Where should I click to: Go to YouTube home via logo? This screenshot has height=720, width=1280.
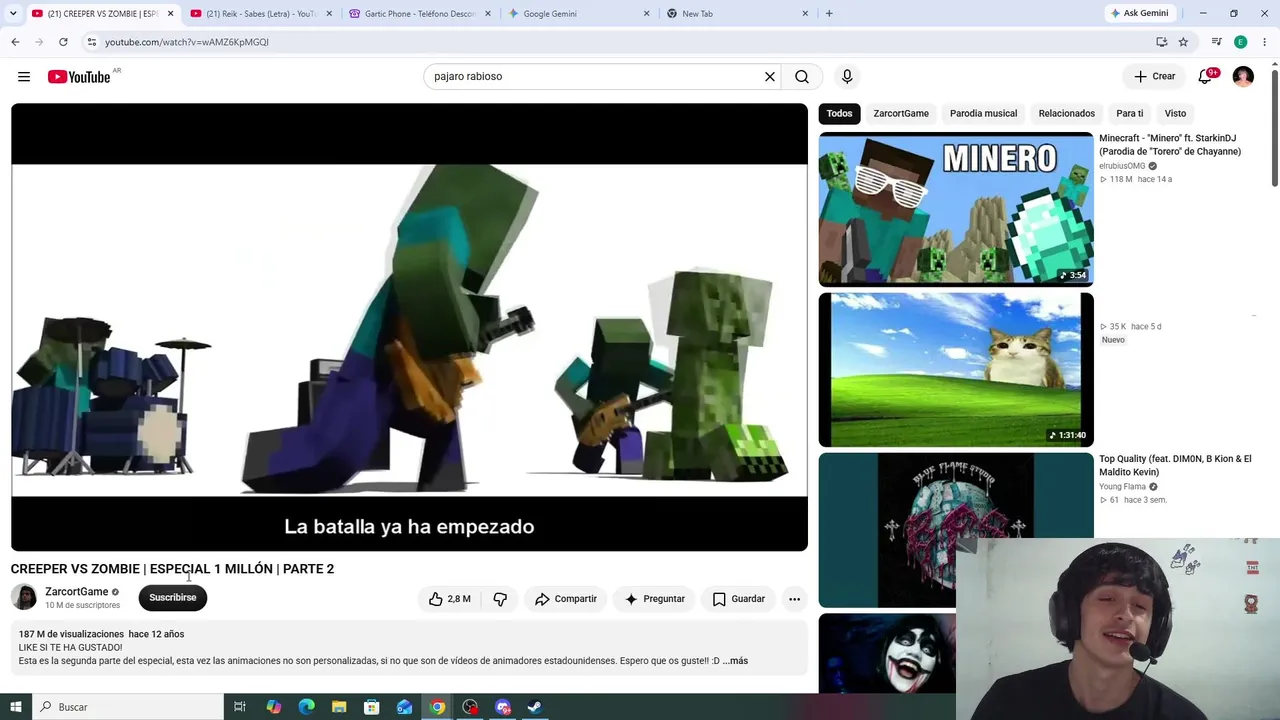[79, 77]
